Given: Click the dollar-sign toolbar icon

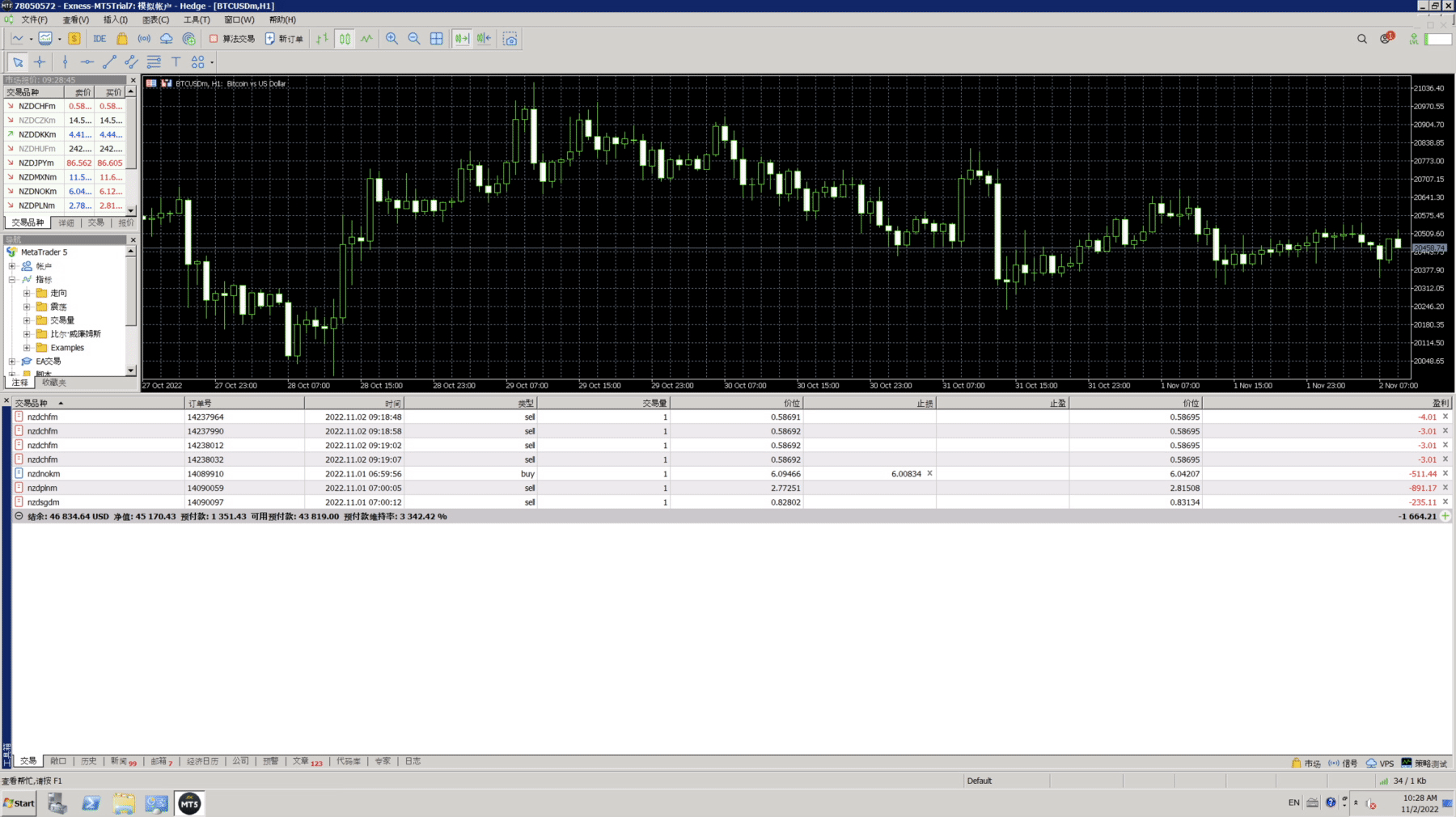Looking at the screenshot, I should coord(74,39).
